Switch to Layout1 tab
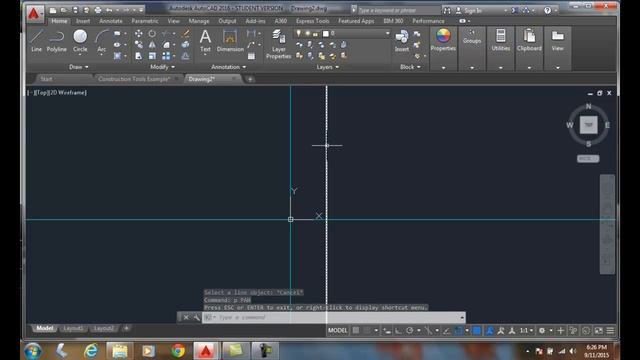Viewport: 640px width, 360px height. 73,328
